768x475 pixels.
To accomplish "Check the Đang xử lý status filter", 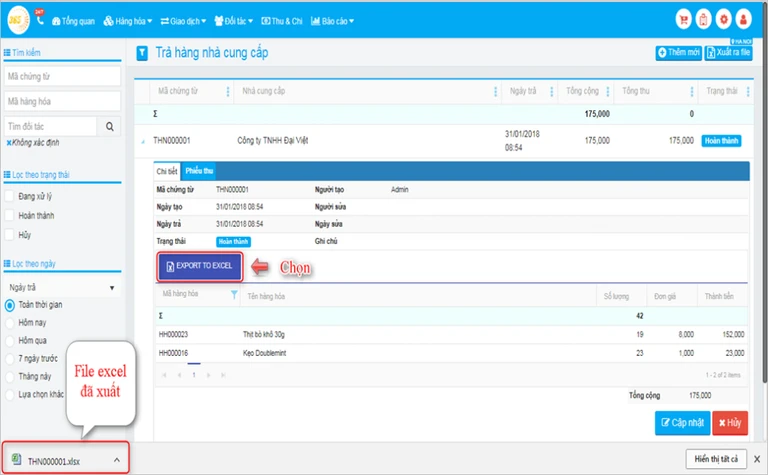I will (x=9, y=196).
